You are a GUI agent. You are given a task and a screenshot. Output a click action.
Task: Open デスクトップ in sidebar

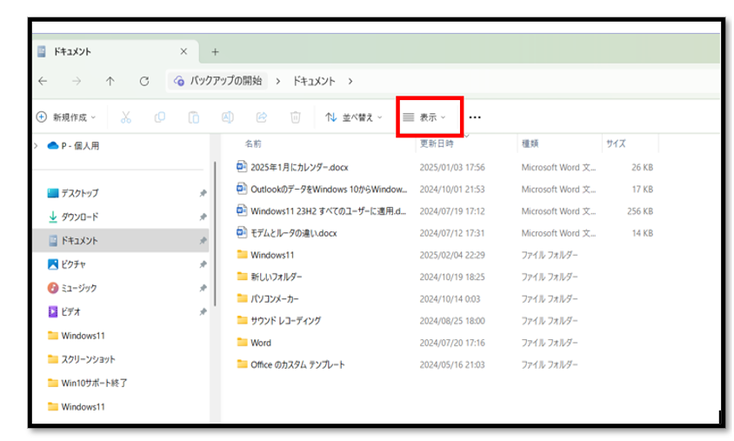point(121,193)
